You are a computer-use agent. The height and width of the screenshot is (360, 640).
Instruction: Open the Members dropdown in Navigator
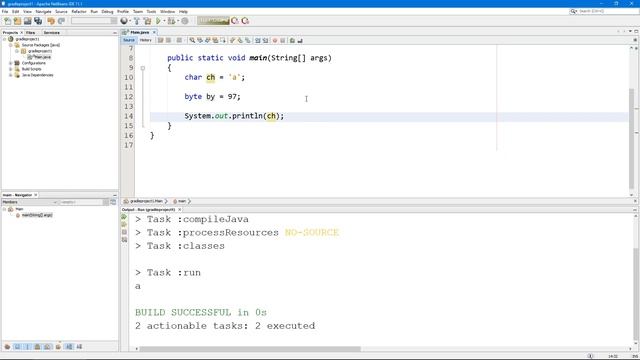click(x=30, y=202)
